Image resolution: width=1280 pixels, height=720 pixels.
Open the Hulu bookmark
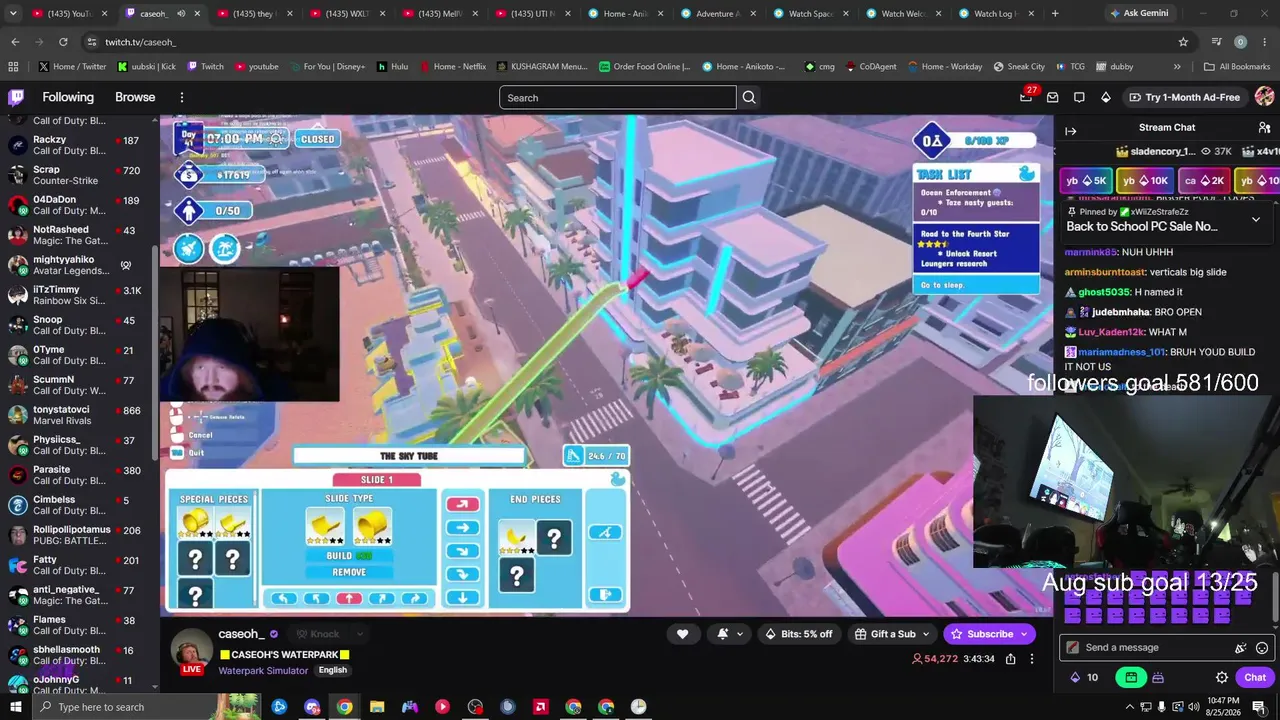[x=393, y=67]
